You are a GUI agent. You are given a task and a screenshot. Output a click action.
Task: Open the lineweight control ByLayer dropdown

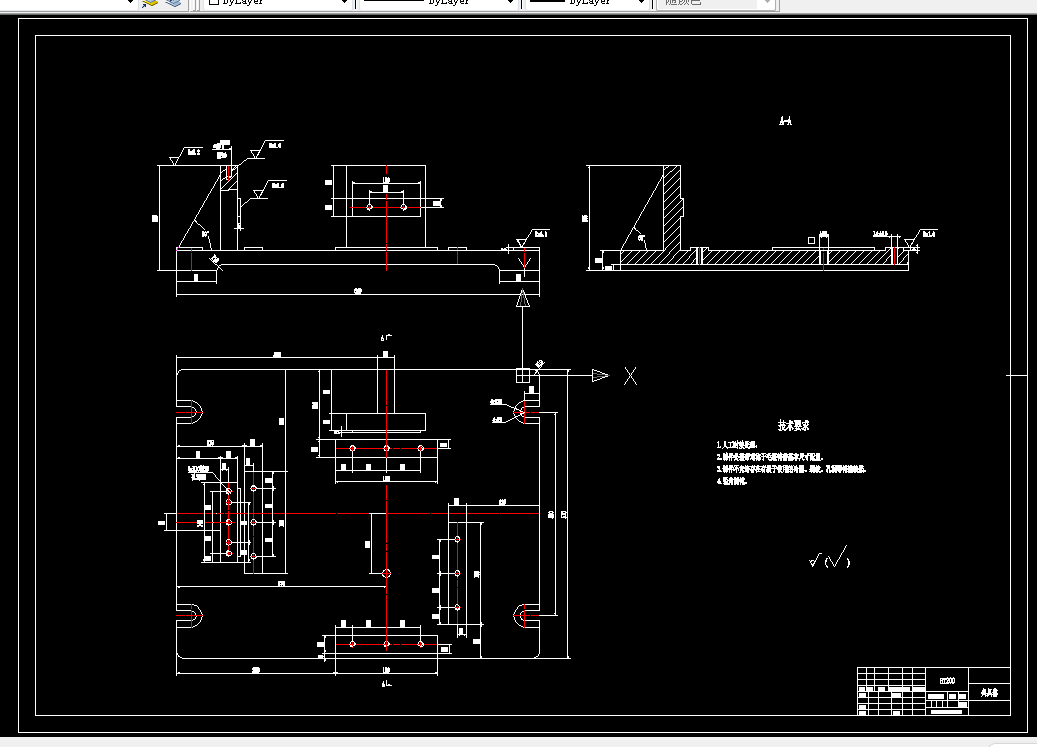pos(586,3)
